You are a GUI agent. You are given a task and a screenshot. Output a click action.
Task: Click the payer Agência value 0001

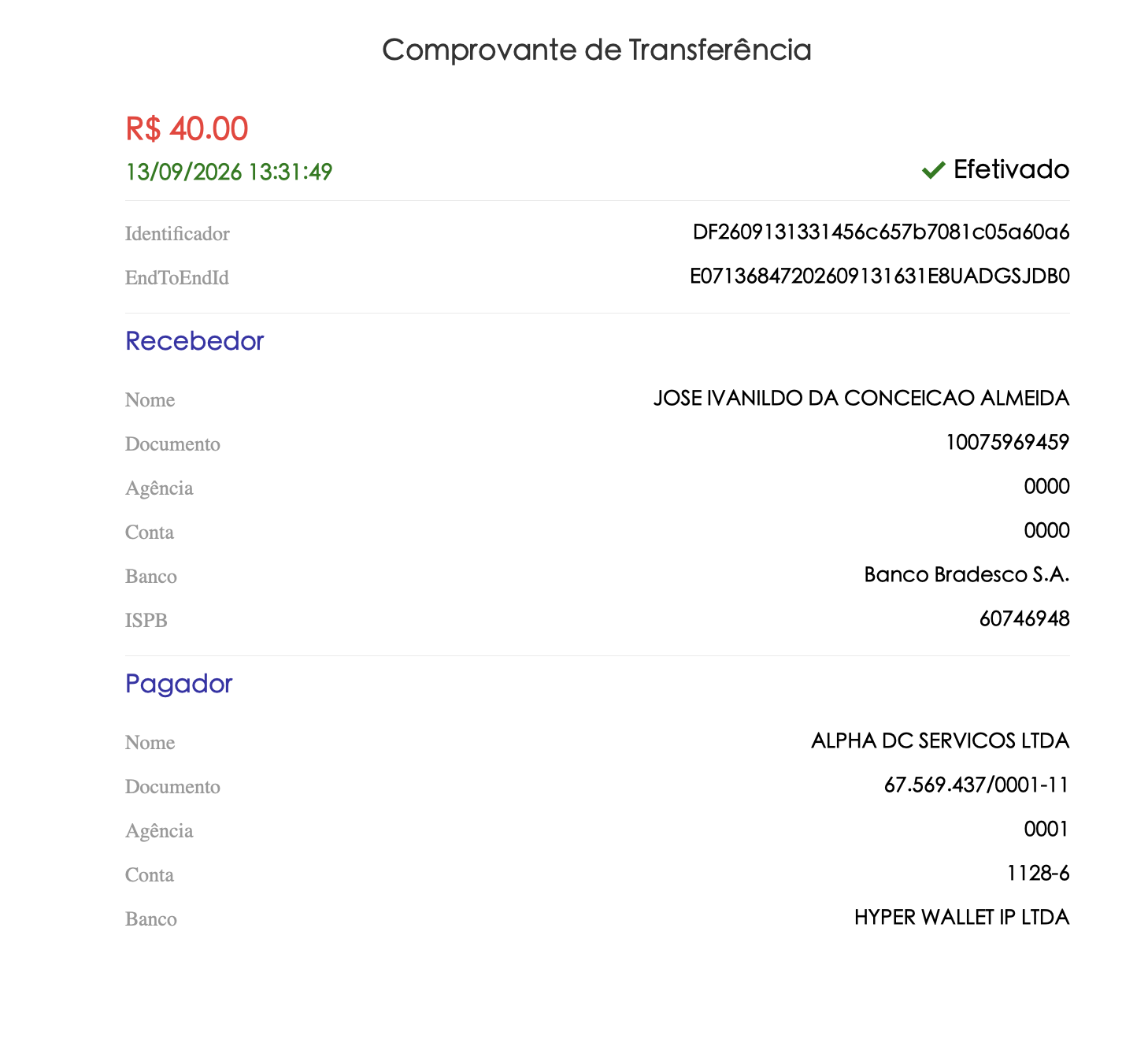point(1046,829)
